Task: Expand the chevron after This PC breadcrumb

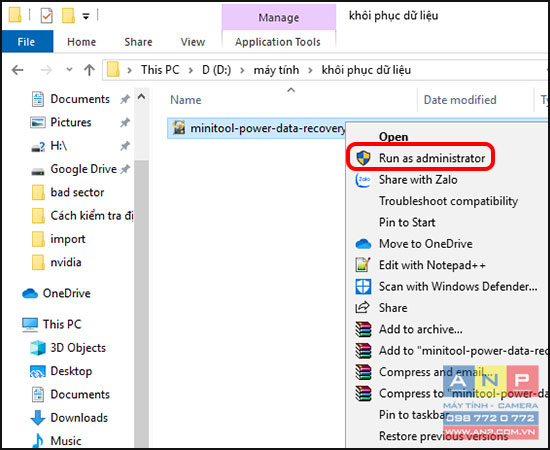Action: click(x=191, y=70)
